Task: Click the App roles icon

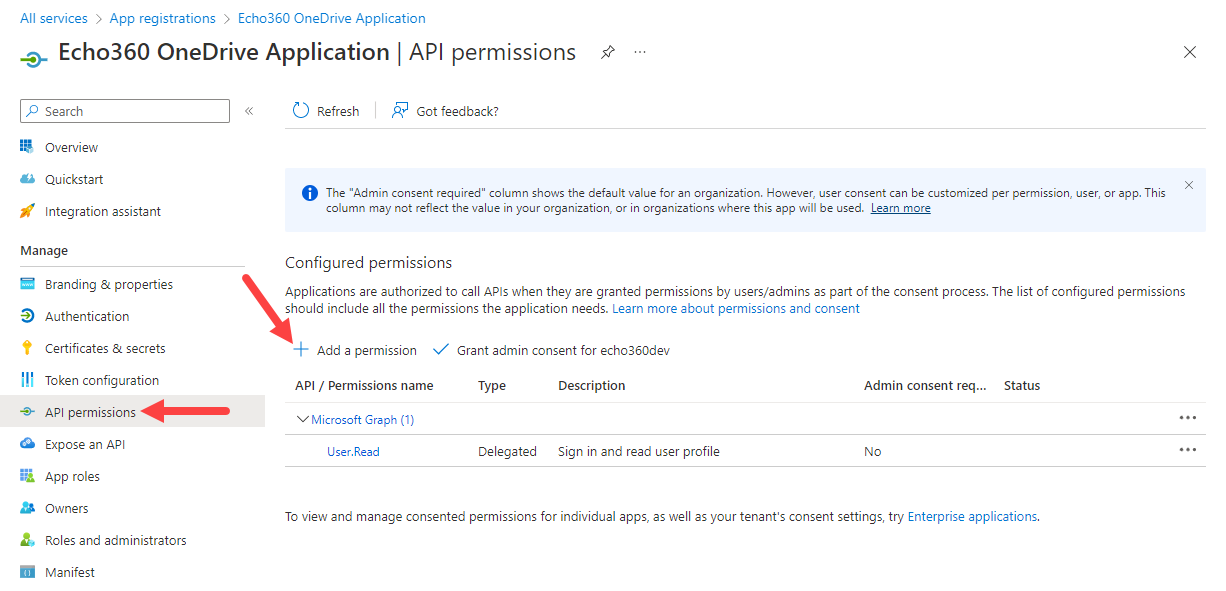Action: (27, 476)
